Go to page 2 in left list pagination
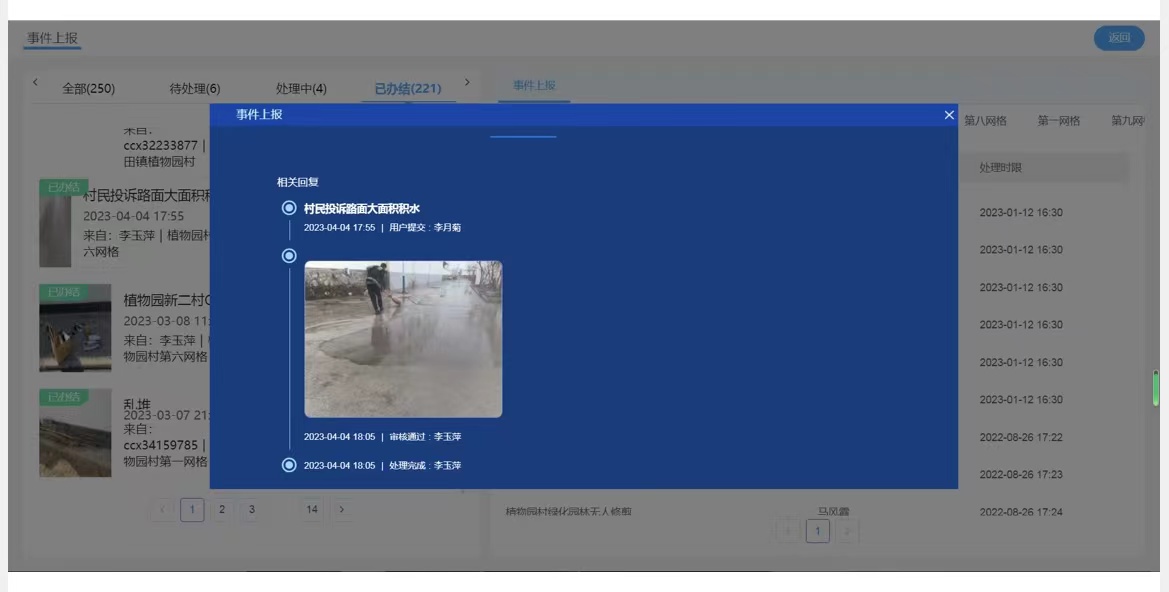 (222, 510)
